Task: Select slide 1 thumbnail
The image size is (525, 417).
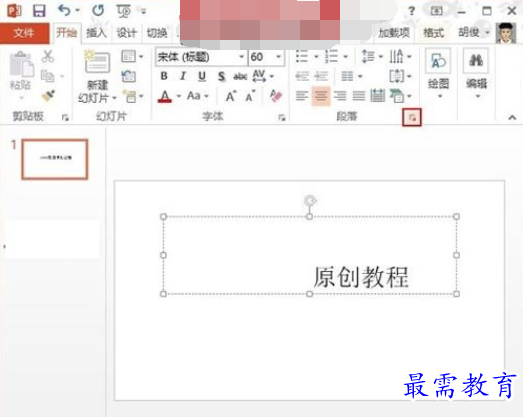Action: coord(55,159)
